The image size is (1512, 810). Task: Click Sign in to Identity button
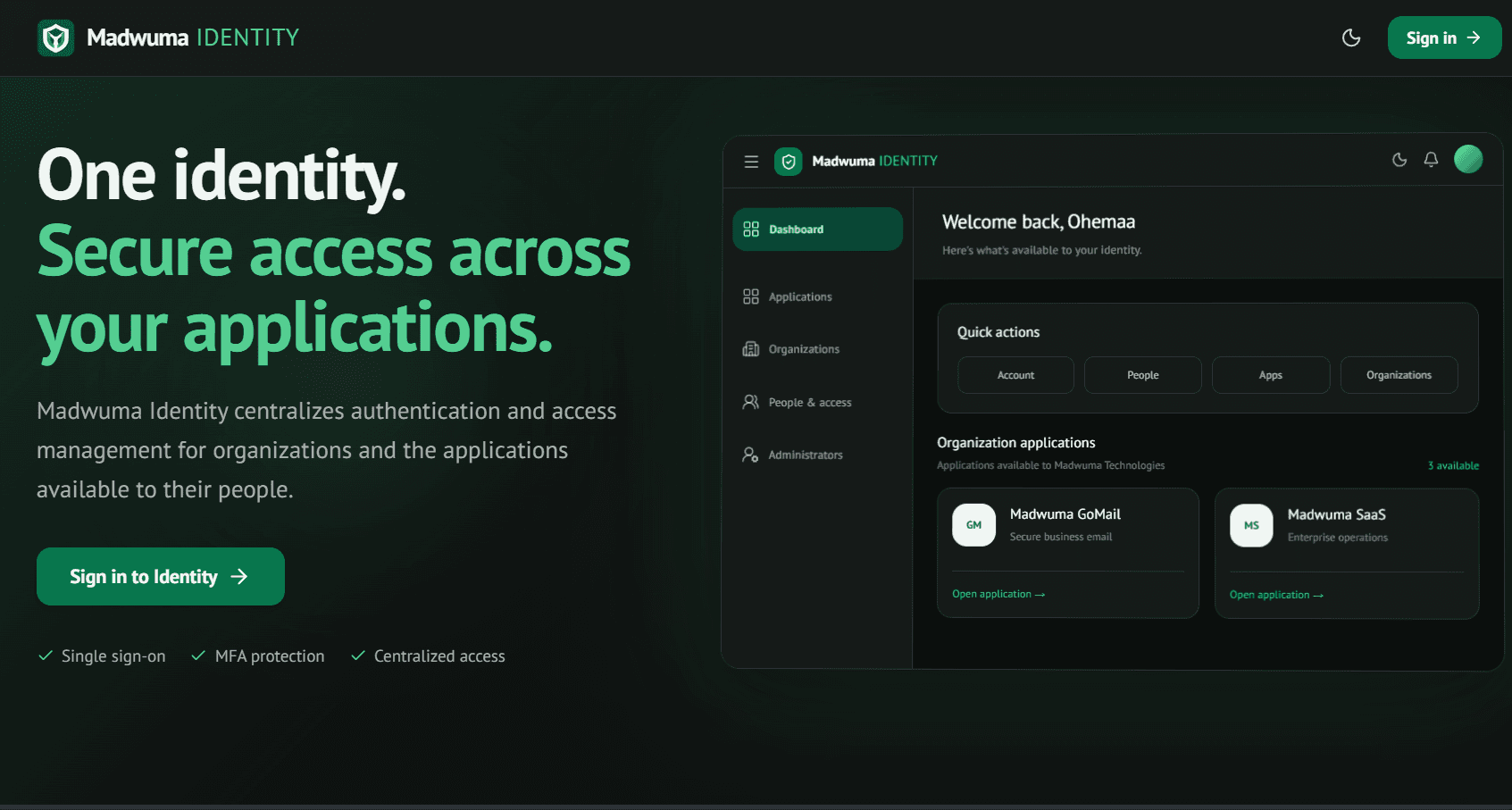(x=161, y=577)
